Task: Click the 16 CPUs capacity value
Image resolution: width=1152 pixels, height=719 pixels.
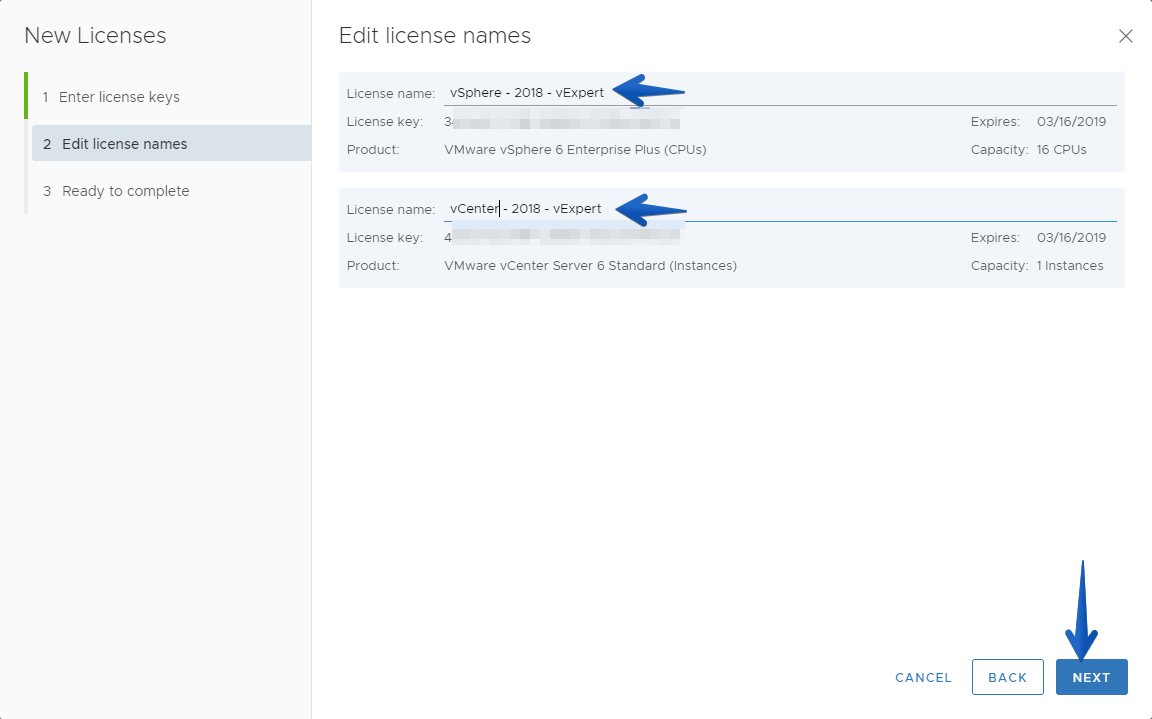Action: 1061,150
